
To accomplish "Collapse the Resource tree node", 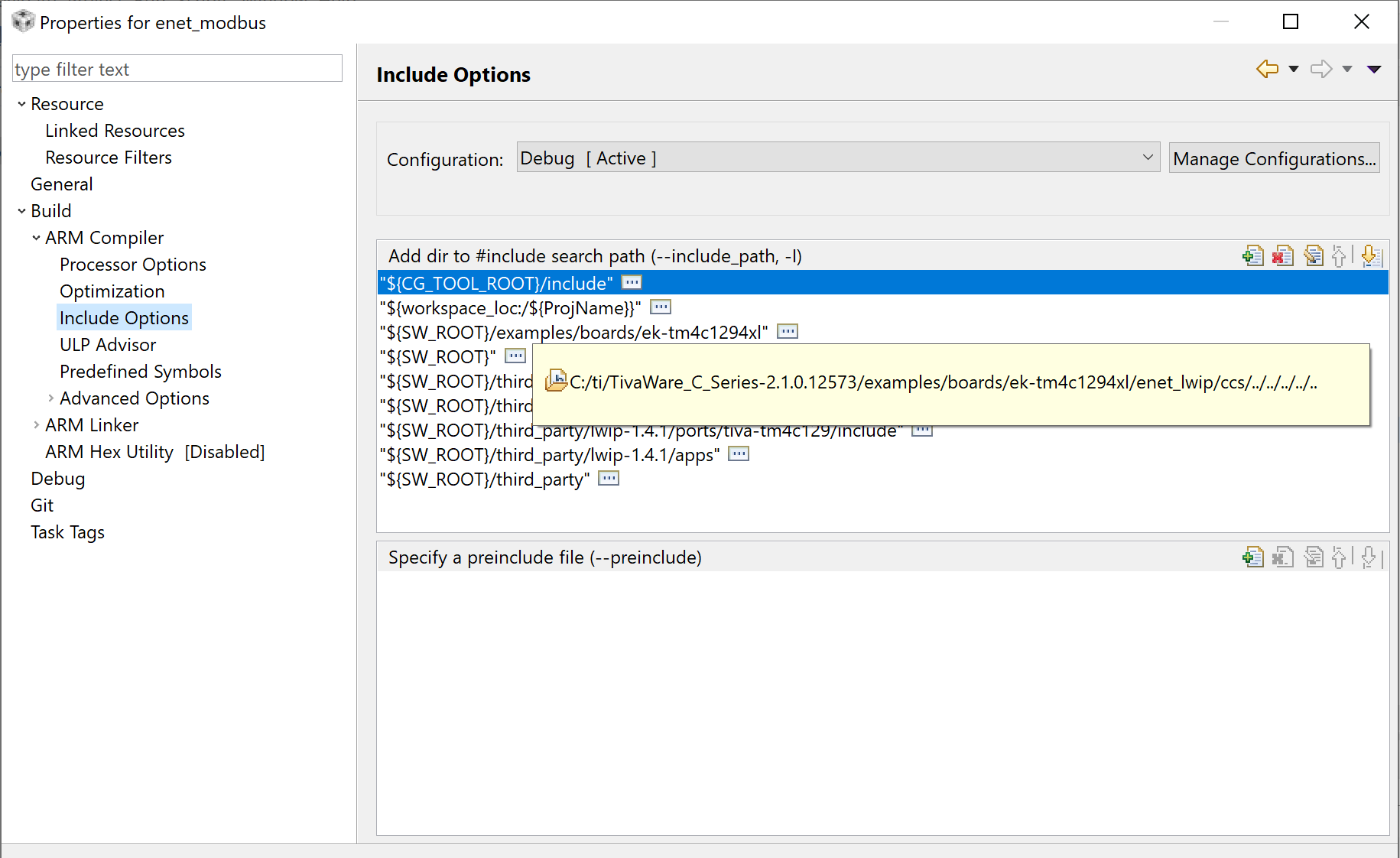I will [21, 104].
